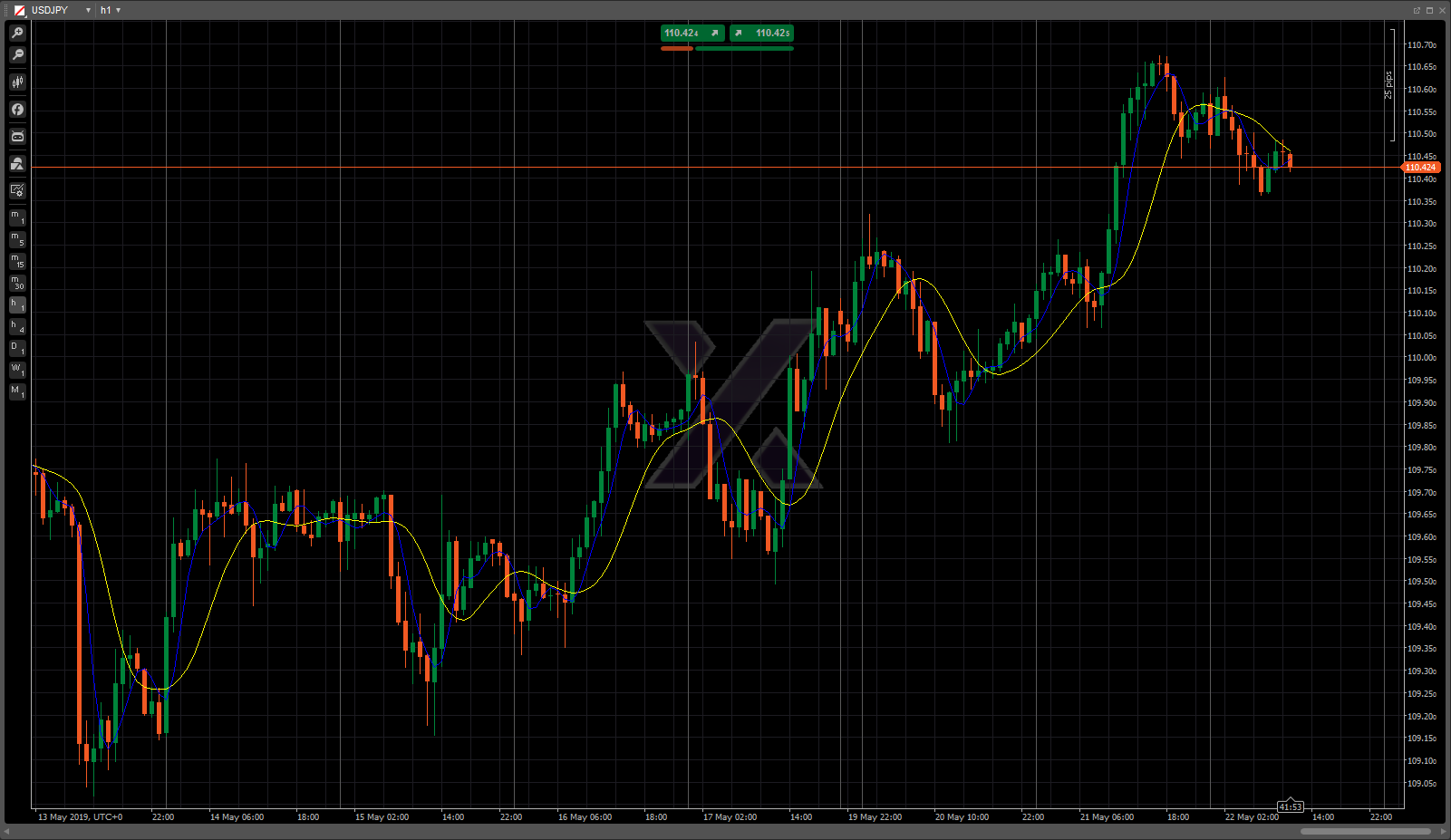Screen dimensions: 1451x840
Task: Switch to m1 timeframe
Action: coord(17,217)
